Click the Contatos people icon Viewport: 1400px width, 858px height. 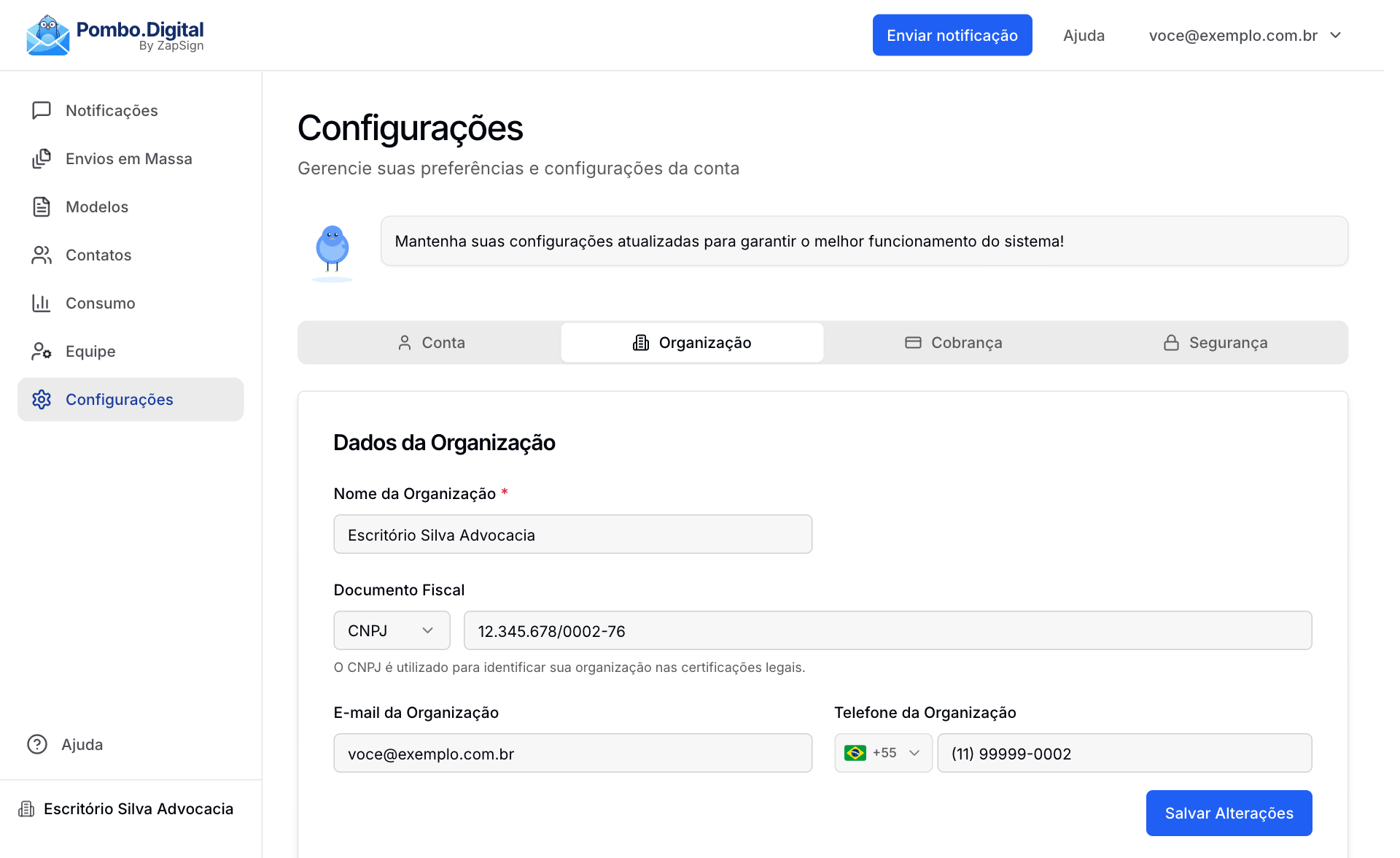[x=42, y=255]
